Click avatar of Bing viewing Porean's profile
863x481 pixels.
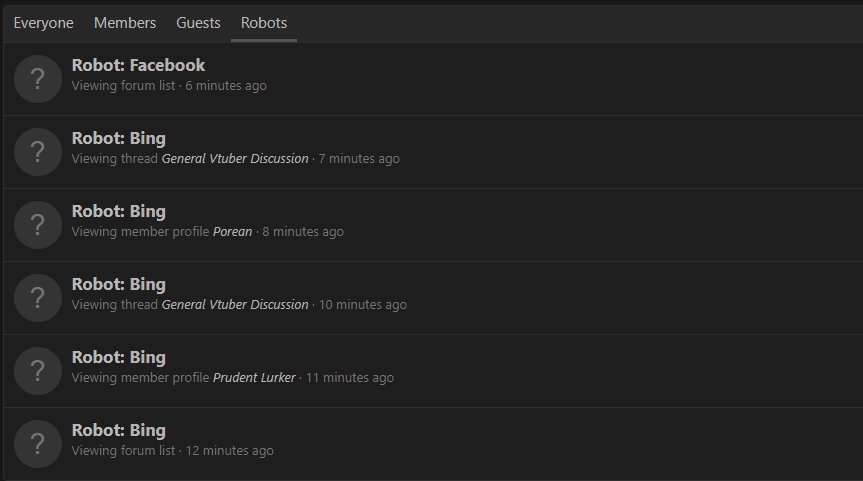pyautogui.click(x=37, y=225)
